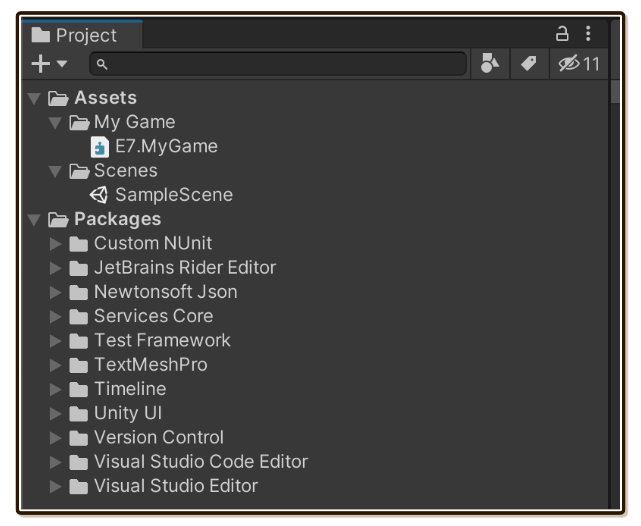The height and width of the screenshot is (526, 641).
Task: Expand the Visual Studio Code Editor package
Action: 55,462
